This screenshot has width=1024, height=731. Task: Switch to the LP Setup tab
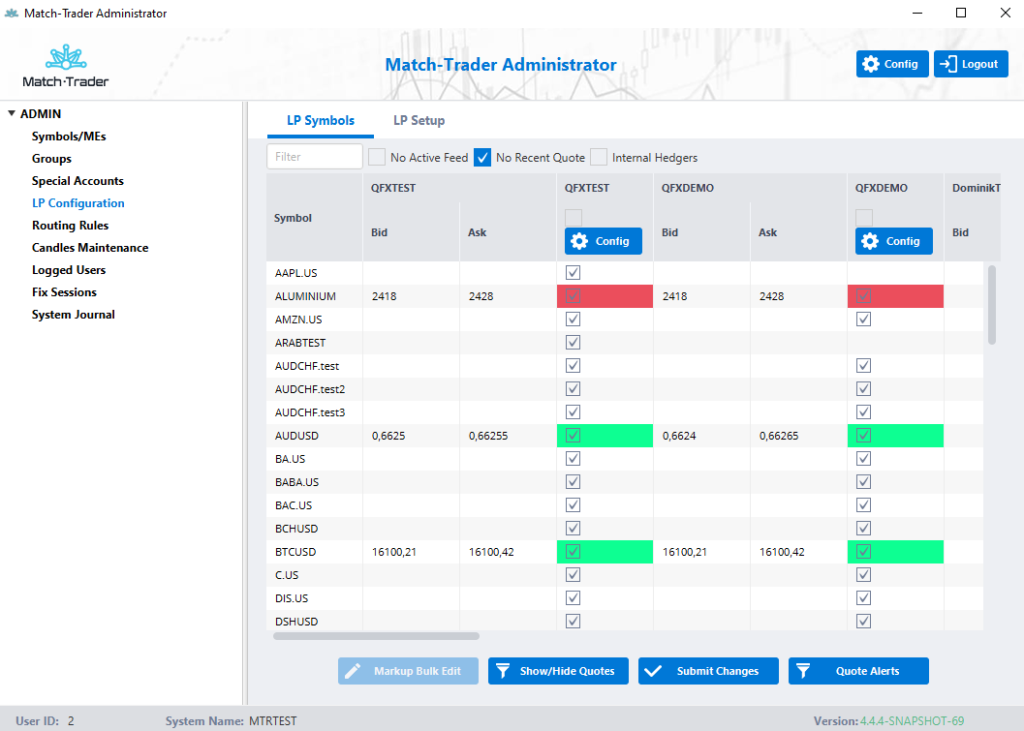click(x=419, y=121)
